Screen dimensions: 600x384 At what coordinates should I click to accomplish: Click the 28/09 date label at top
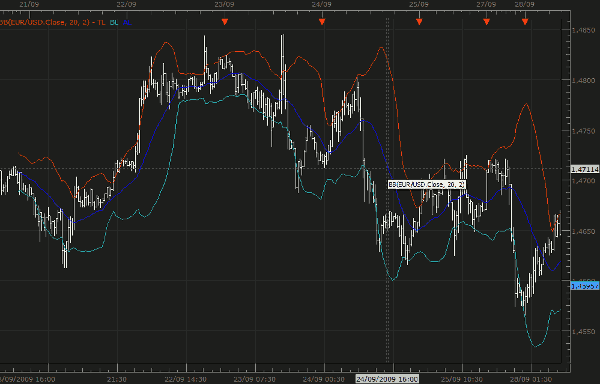[x=524, y=5]
